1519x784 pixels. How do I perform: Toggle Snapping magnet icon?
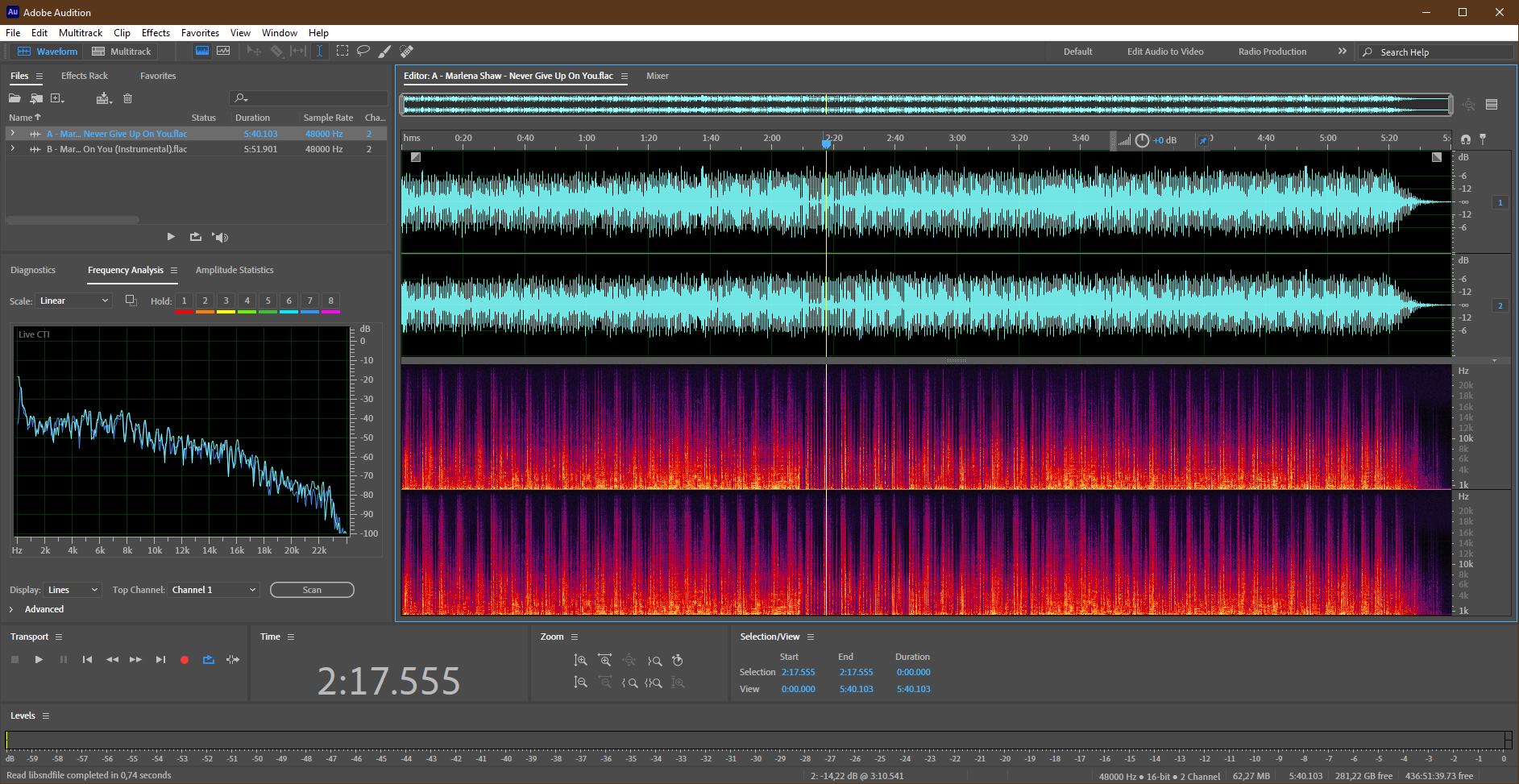point(1465,139)
